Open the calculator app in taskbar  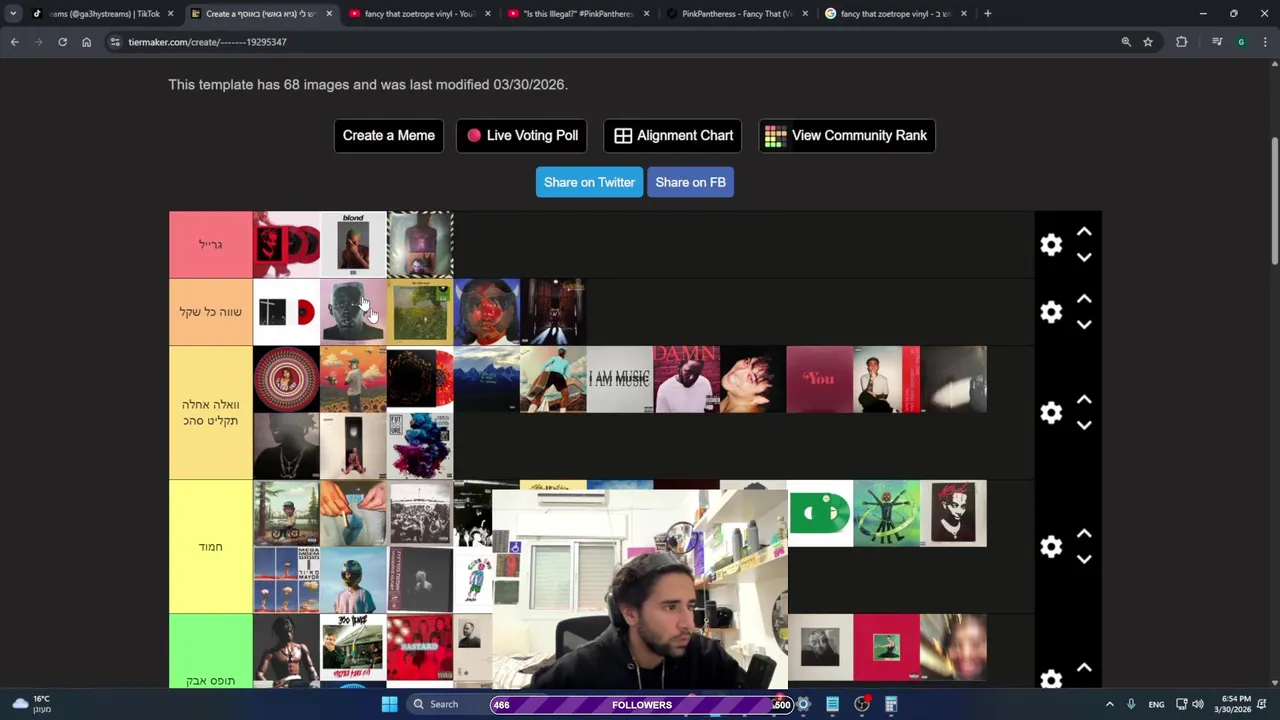tap(891, 704)
